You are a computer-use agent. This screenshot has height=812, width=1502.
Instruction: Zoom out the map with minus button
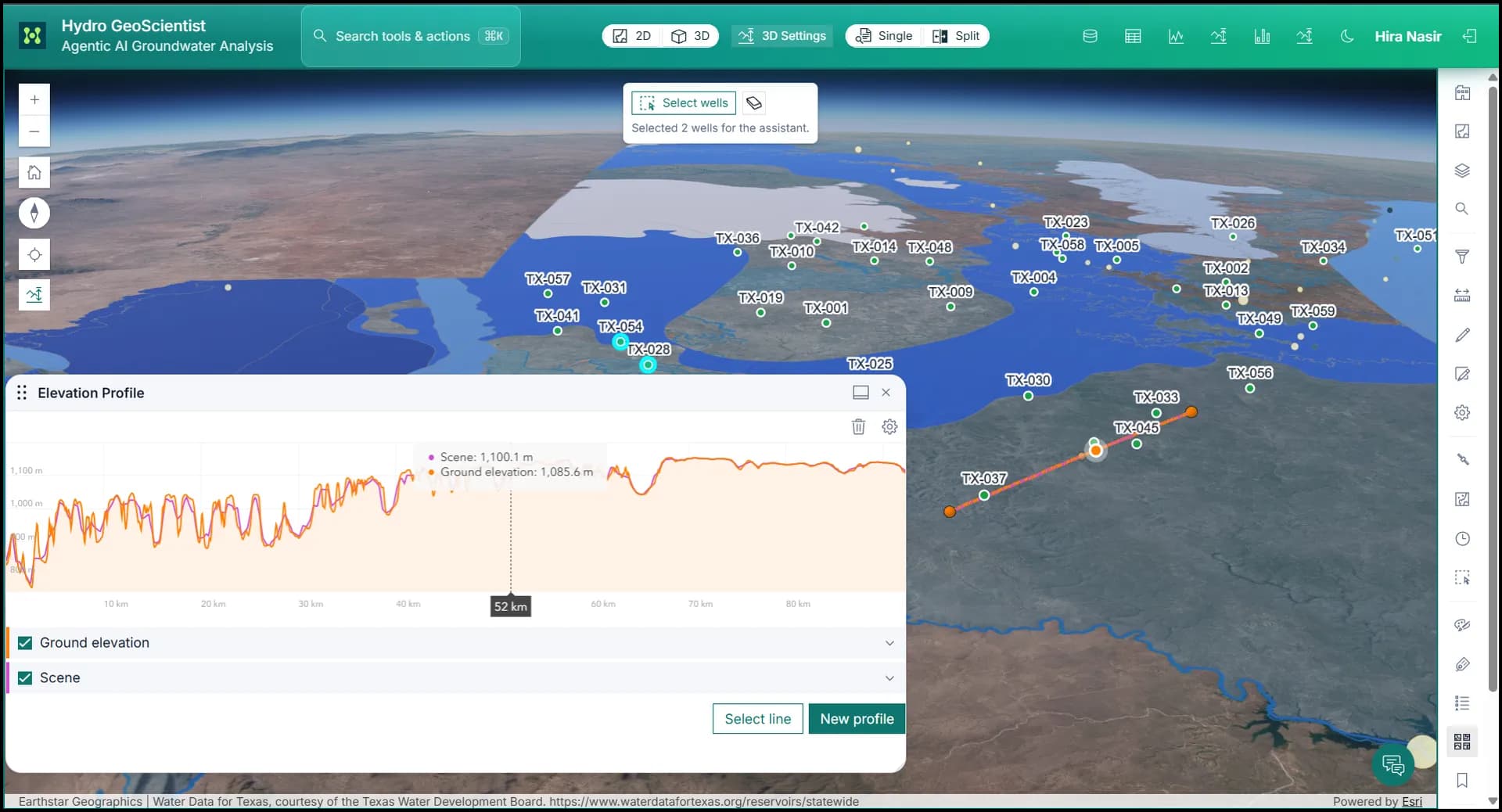[34, 131]
